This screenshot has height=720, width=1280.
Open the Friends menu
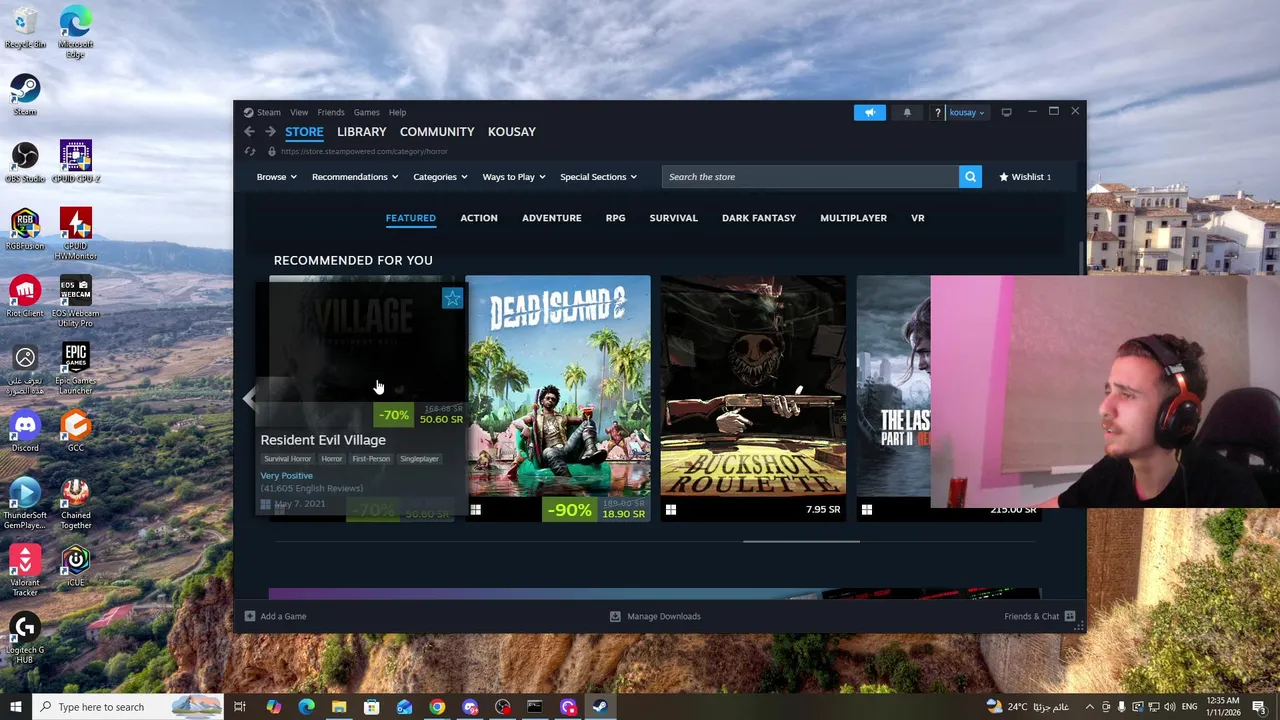pos(331,113)
